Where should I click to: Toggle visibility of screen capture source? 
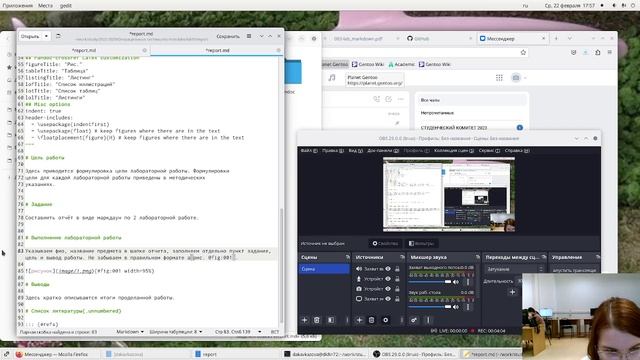(388, 299)
